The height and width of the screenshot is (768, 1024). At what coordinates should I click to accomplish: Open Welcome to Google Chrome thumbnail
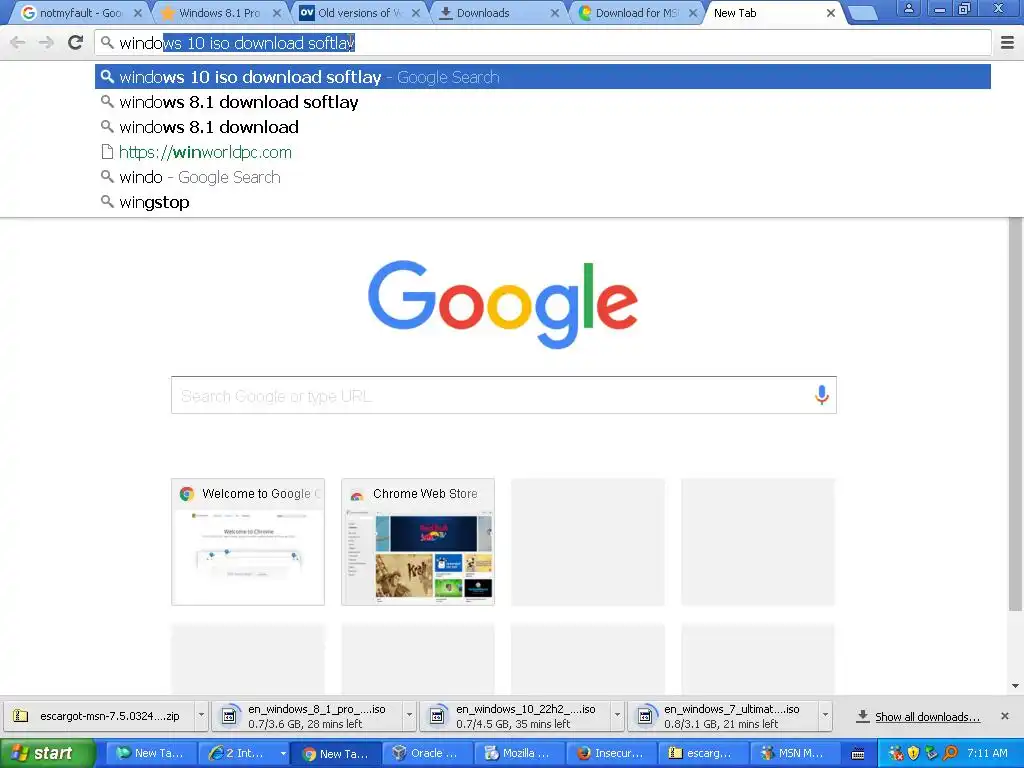click(x=248, y=542)
